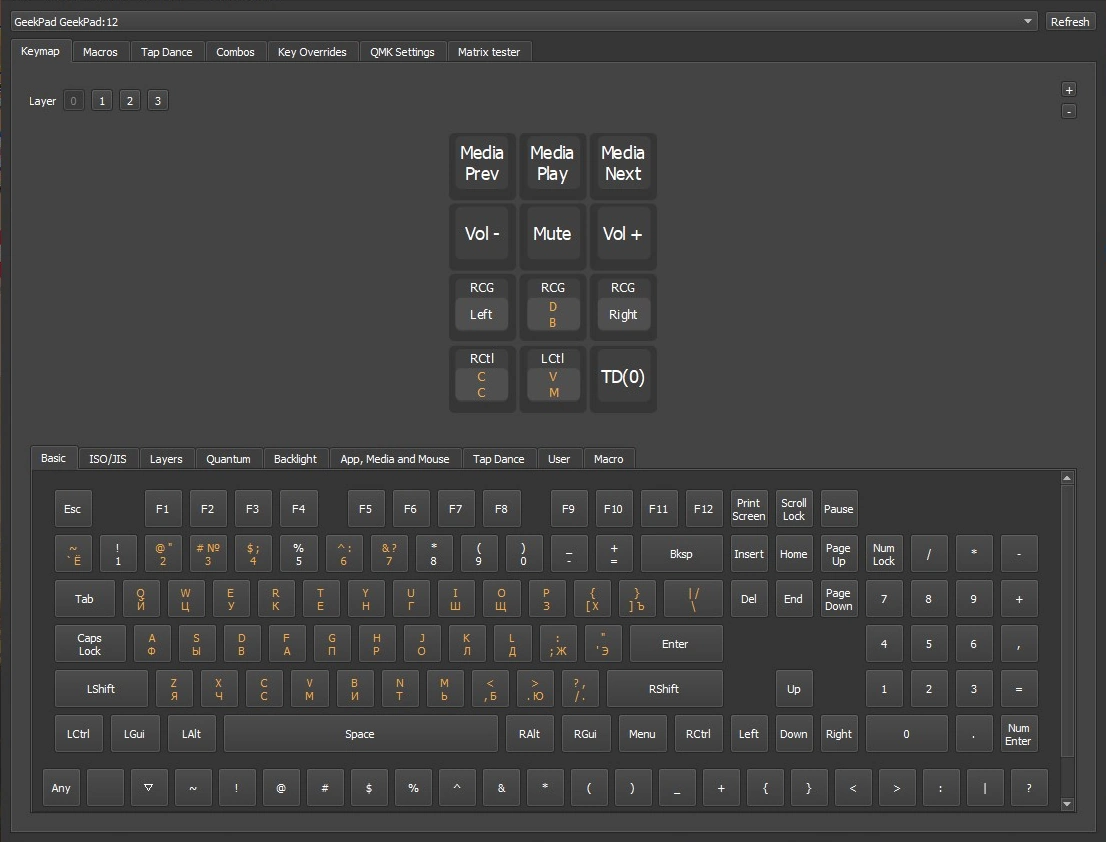
Task: Increase keymap size with plus button
Action: (1069, 90)
